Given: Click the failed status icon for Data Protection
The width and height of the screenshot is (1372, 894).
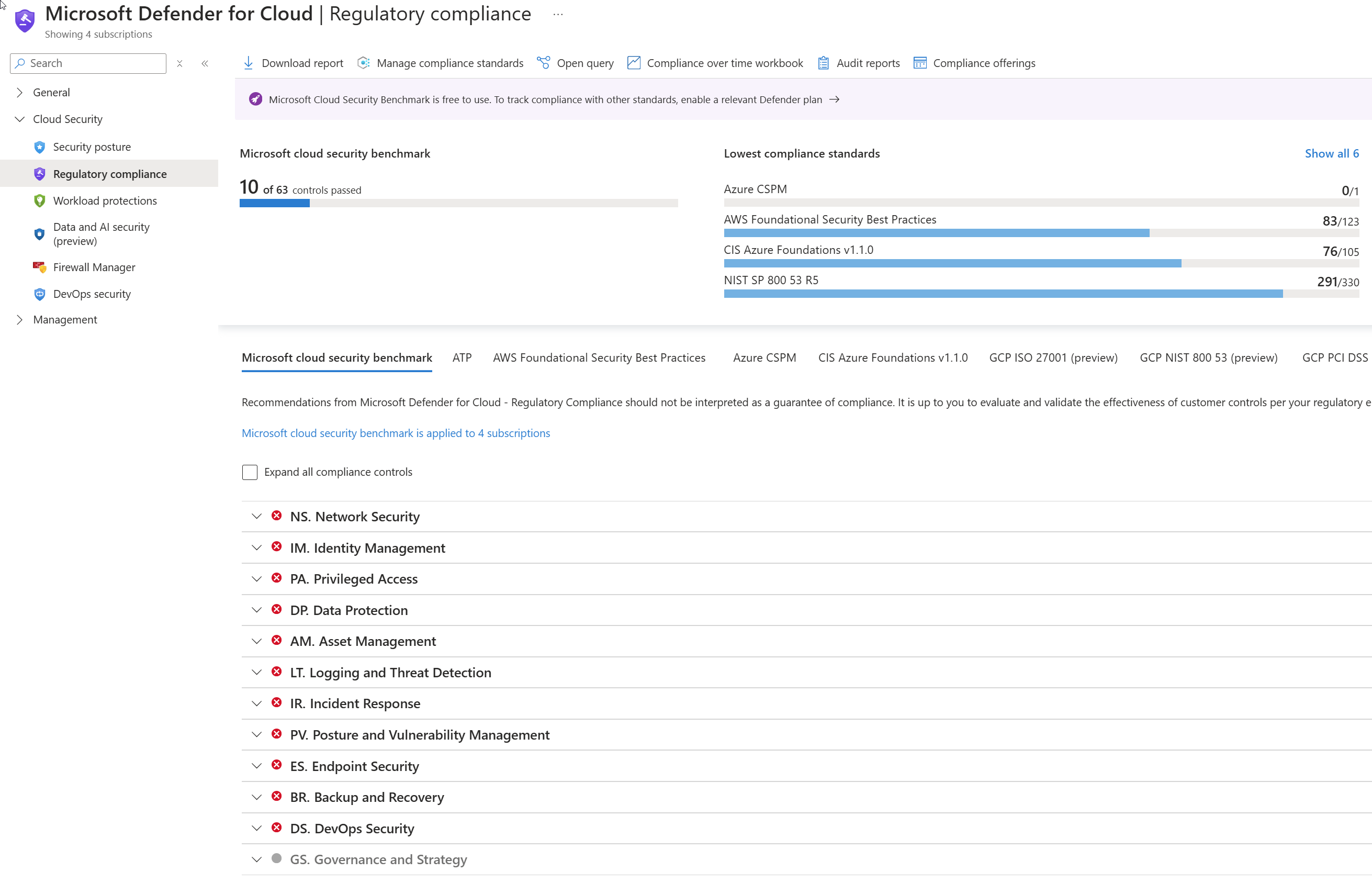Looking at the screenshot, I should point(277,609).
